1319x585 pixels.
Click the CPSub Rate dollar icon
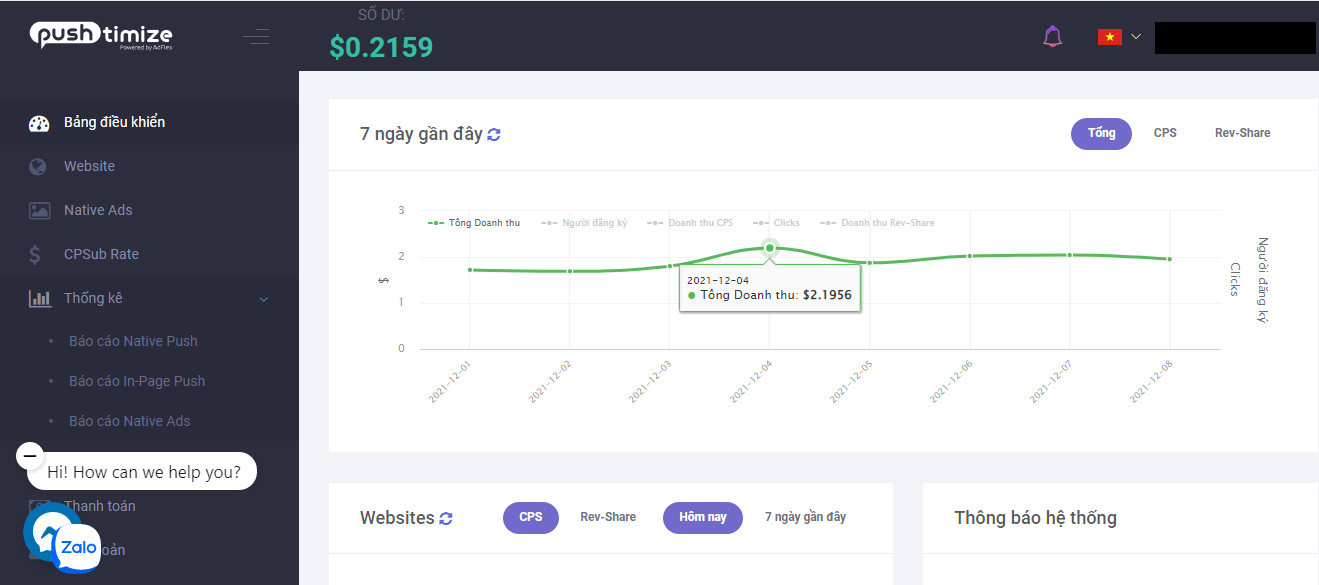point(36,255)
